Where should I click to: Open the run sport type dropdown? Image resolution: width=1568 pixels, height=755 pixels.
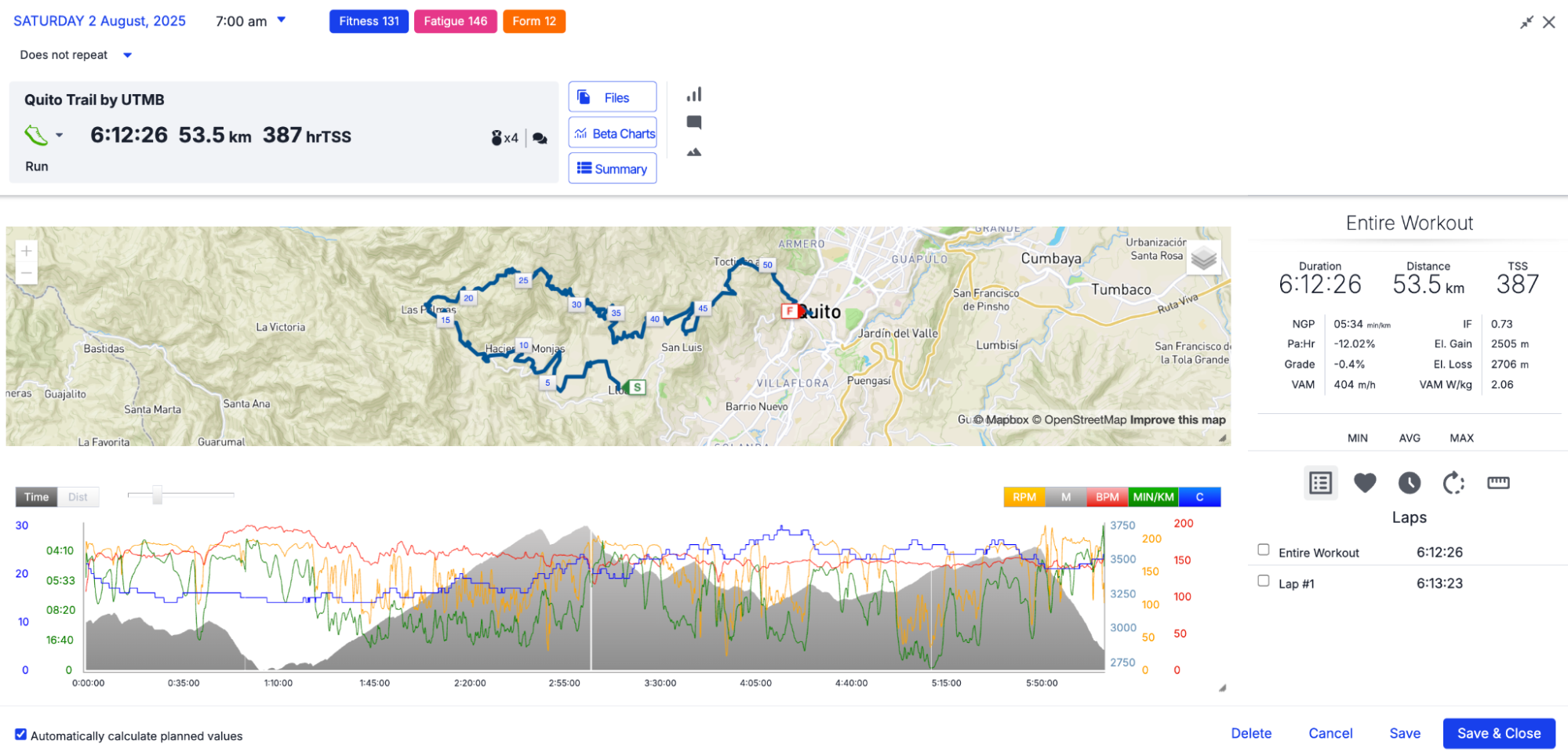(59, 136)
